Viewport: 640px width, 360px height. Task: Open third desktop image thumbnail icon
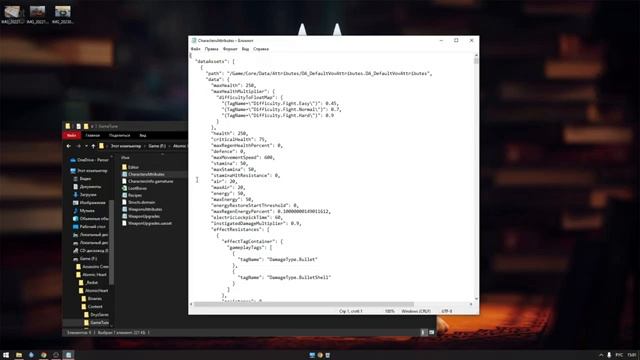(63, 14)
